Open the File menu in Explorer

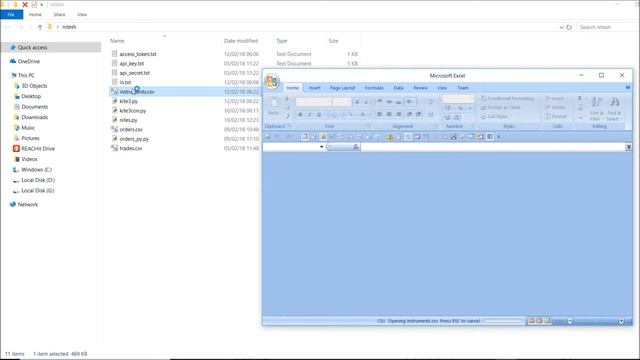[11, 14]
